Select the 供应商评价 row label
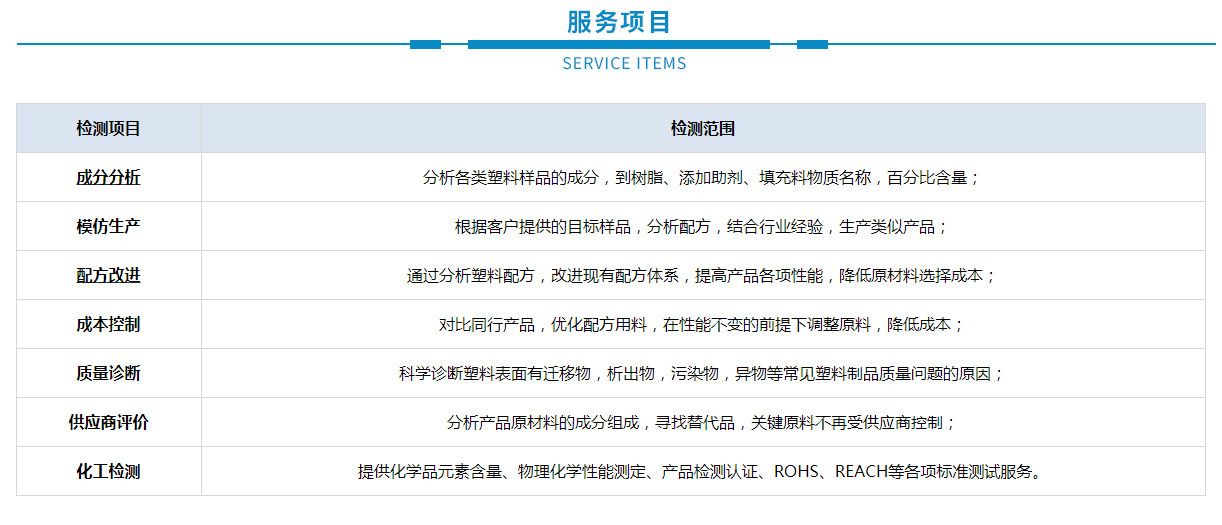 (109, 422)
